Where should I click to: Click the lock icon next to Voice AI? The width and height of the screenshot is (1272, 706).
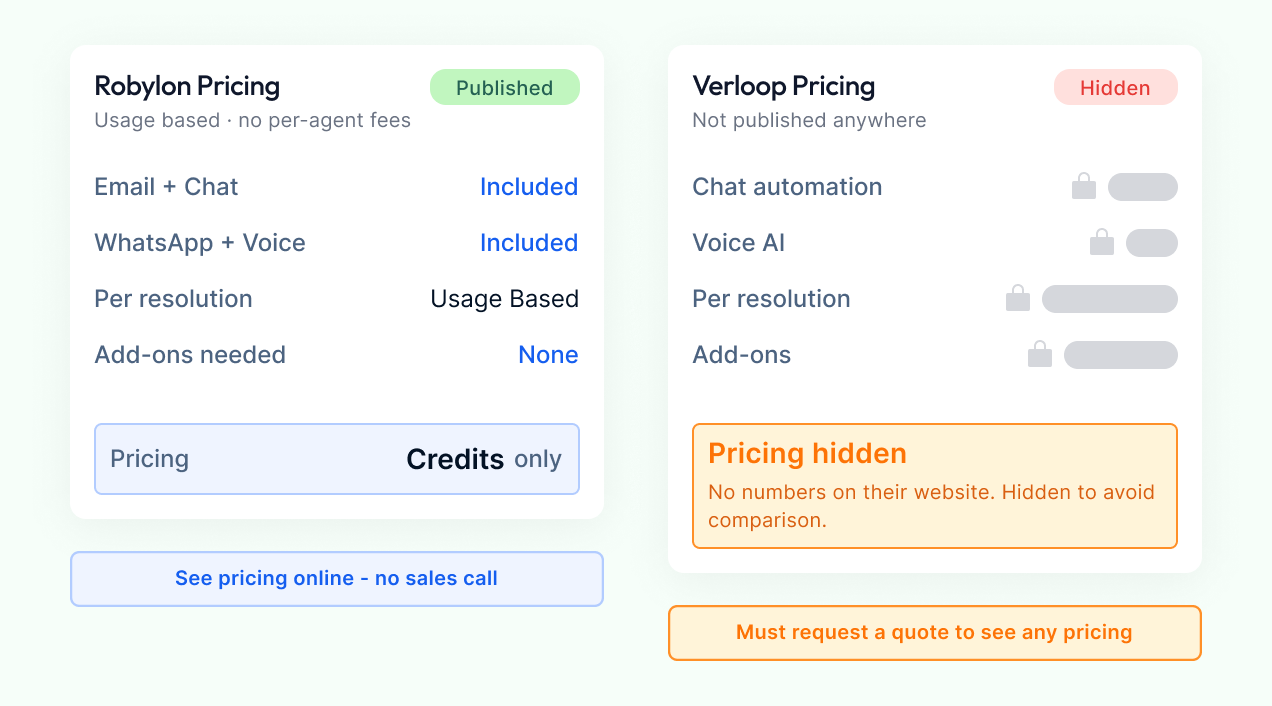[1102, 243]
